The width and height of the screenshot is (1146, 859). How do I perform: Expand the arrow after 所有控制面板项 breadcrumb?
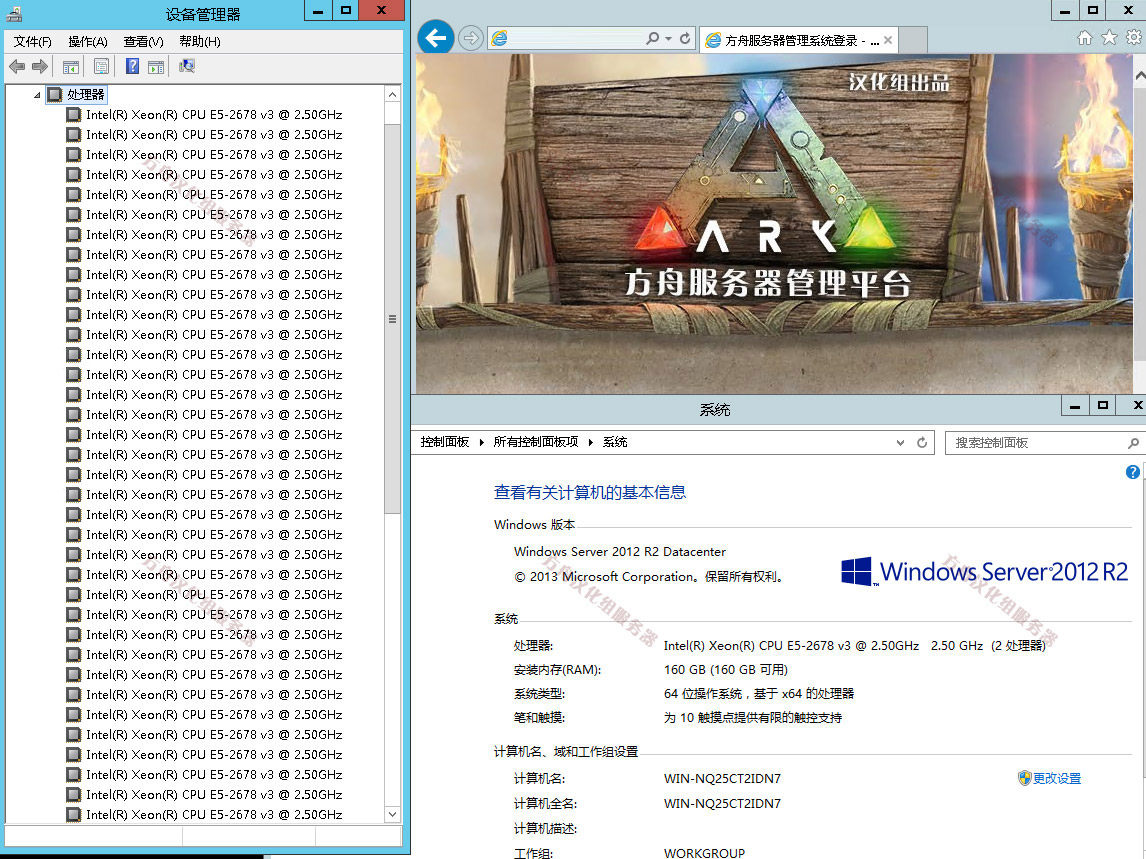click(x=591, y=442)
